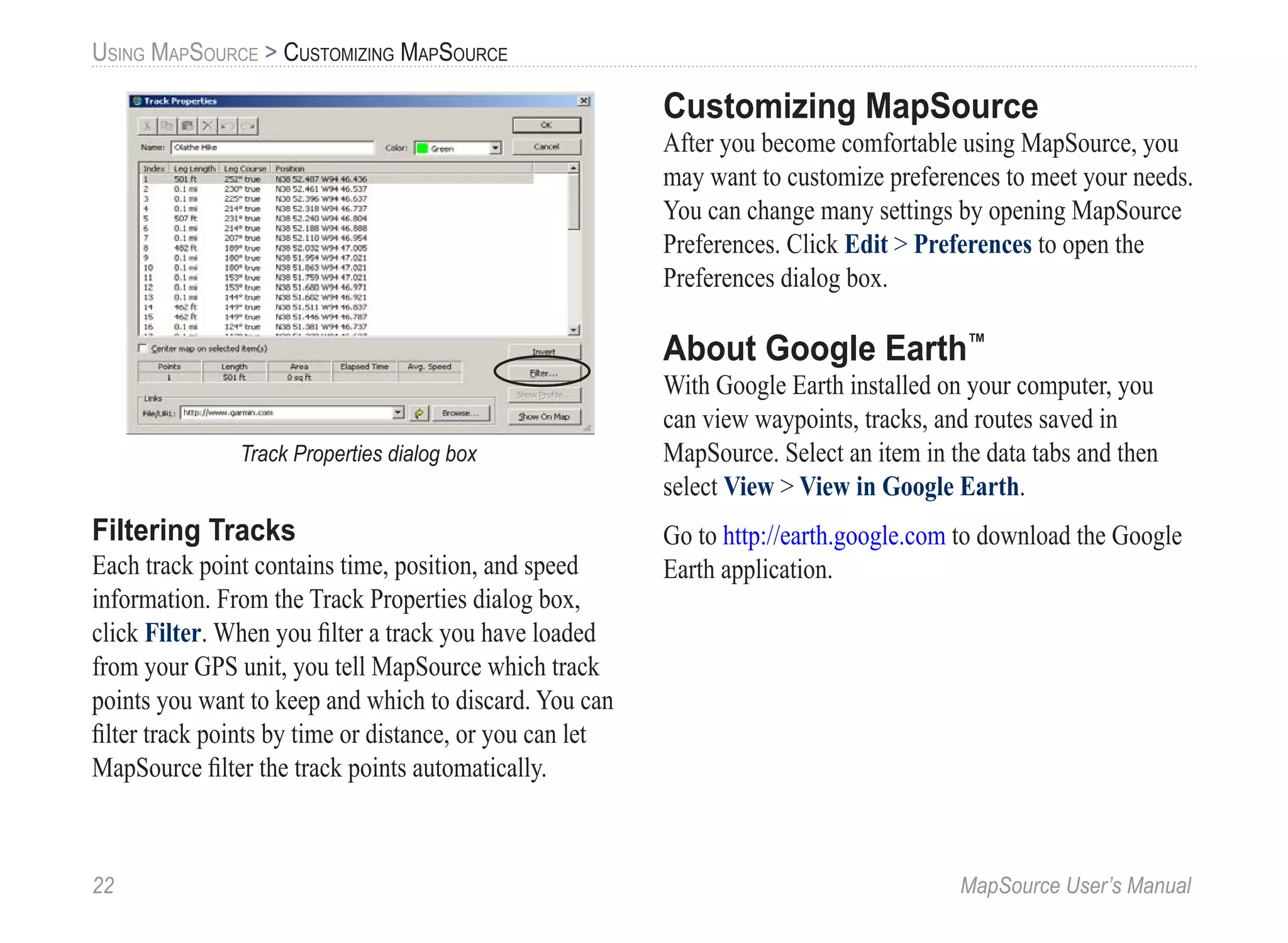Click the track list scroll down arrow
This screenshot has width=1288, height=943.
coord(574,330)
